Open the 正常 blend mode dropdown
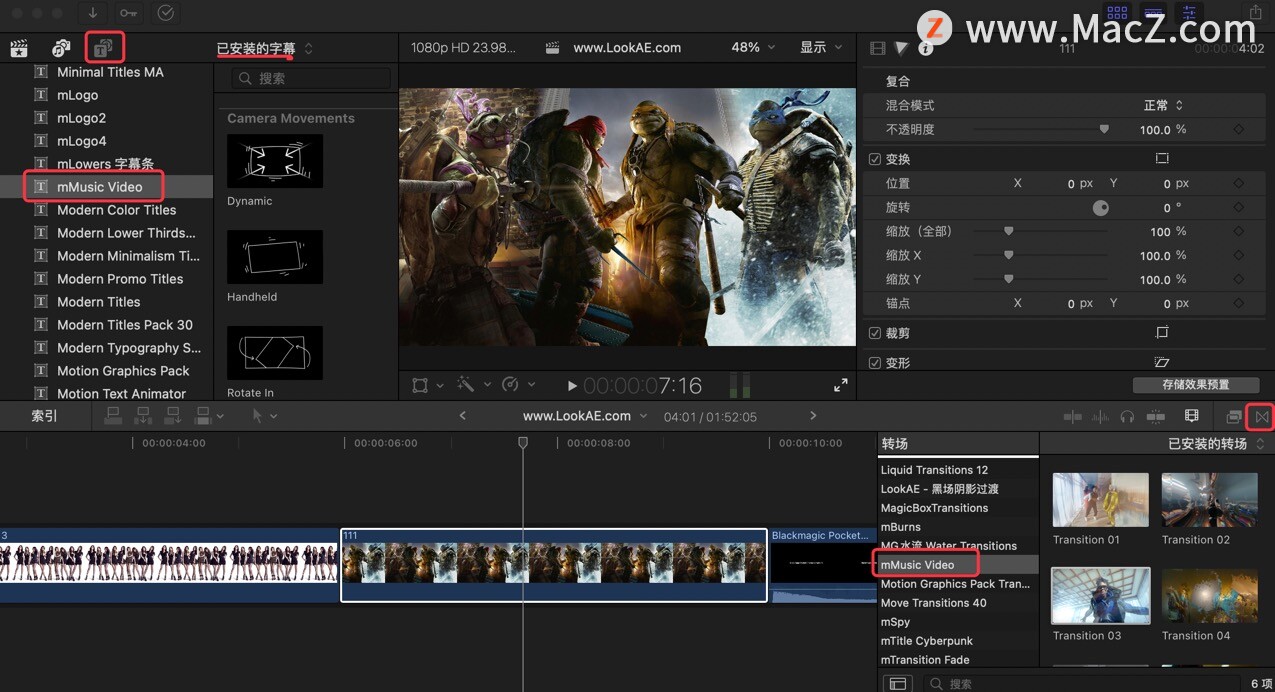1275x692 pixels. click(x=1163, y=105)
